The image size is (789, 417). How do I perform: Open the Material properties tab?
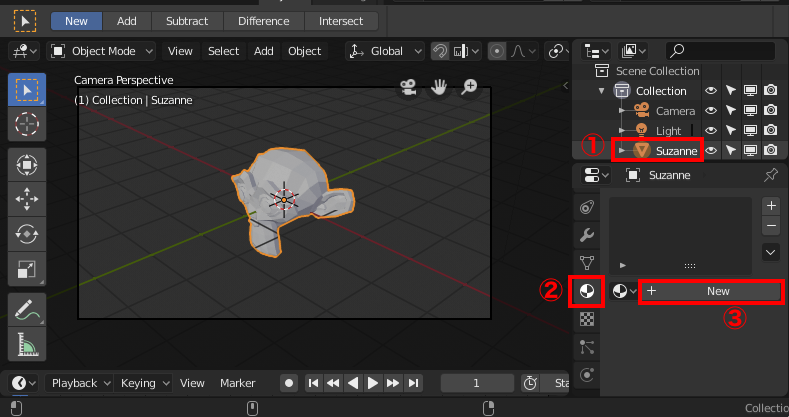[x=587, y=291]
